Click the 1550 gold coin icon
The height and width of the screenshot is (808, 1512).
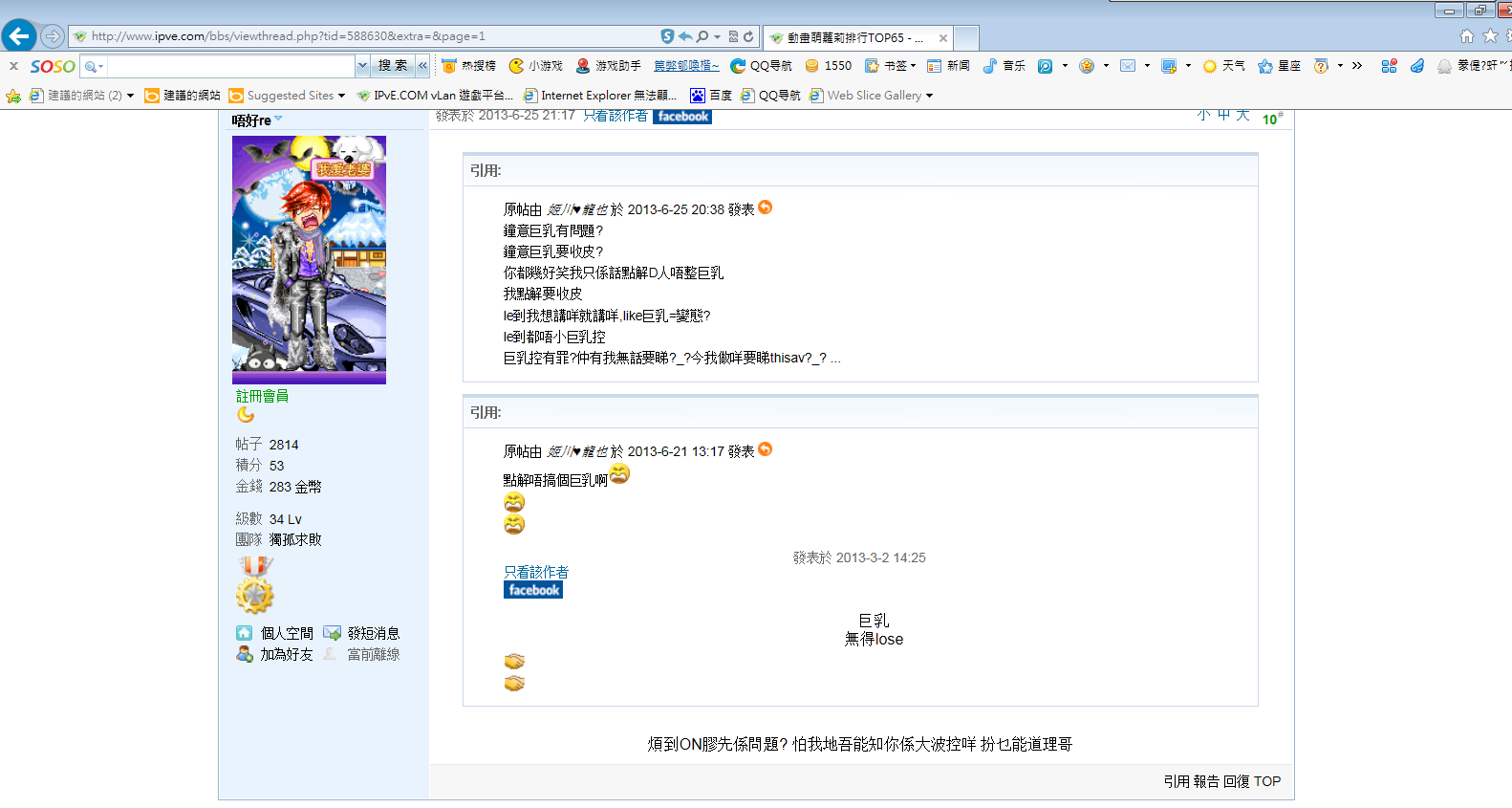point(812,66)
